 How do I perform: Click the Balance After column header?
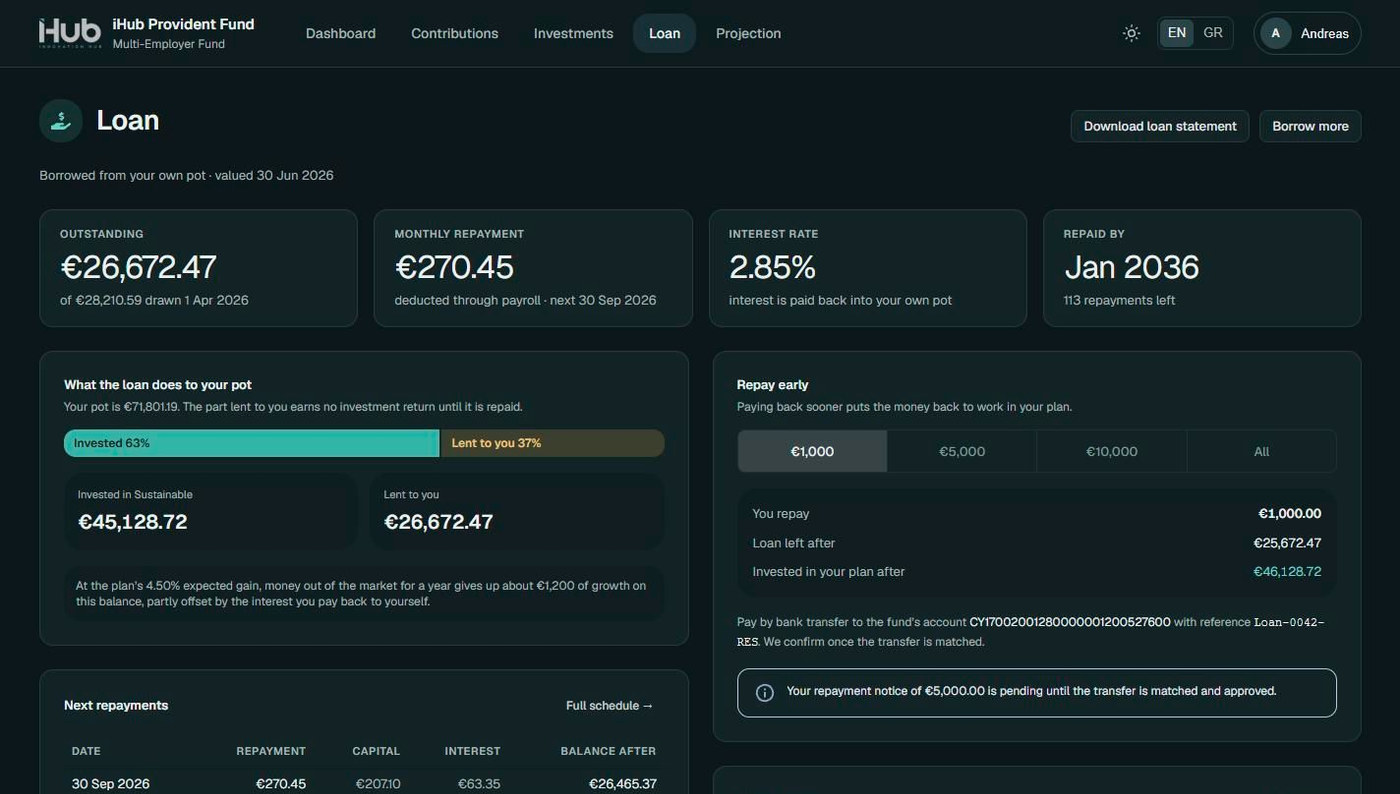click(608, 751)
